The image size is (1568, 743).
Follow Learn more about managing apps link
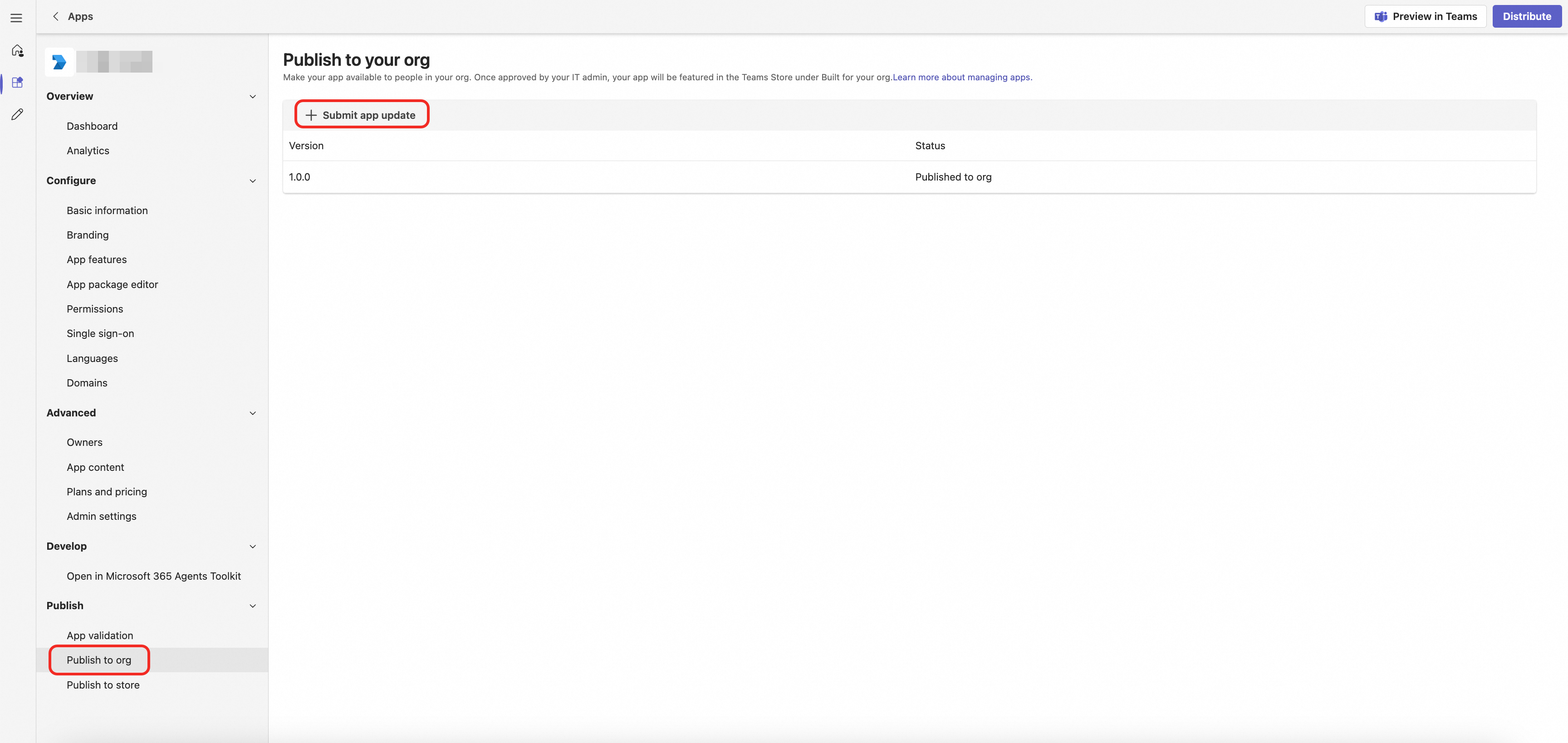[x=962, y=77]
